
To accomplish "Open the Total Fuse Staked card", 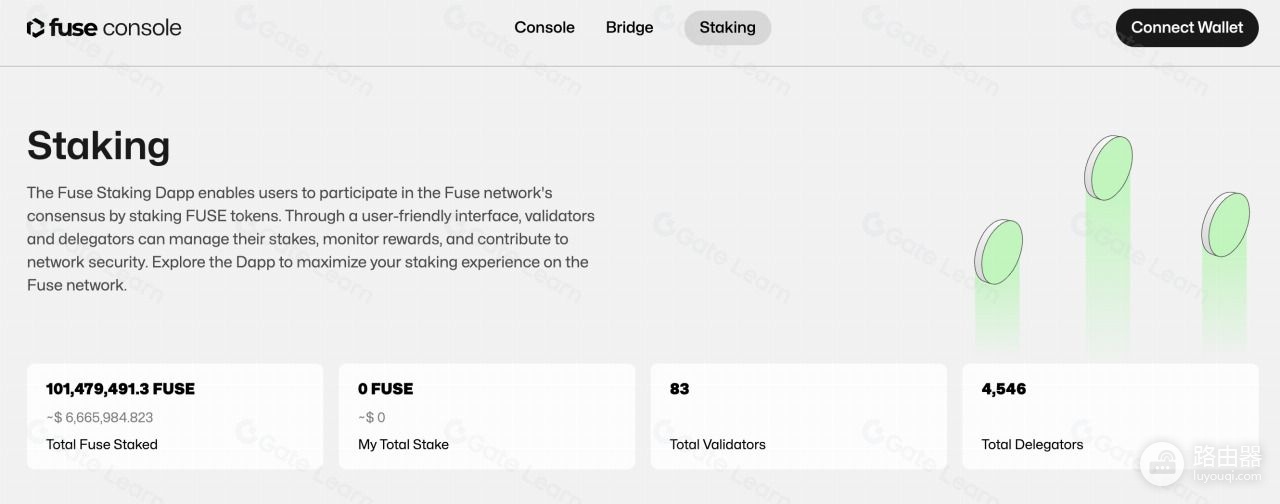I will click(175, 416).
